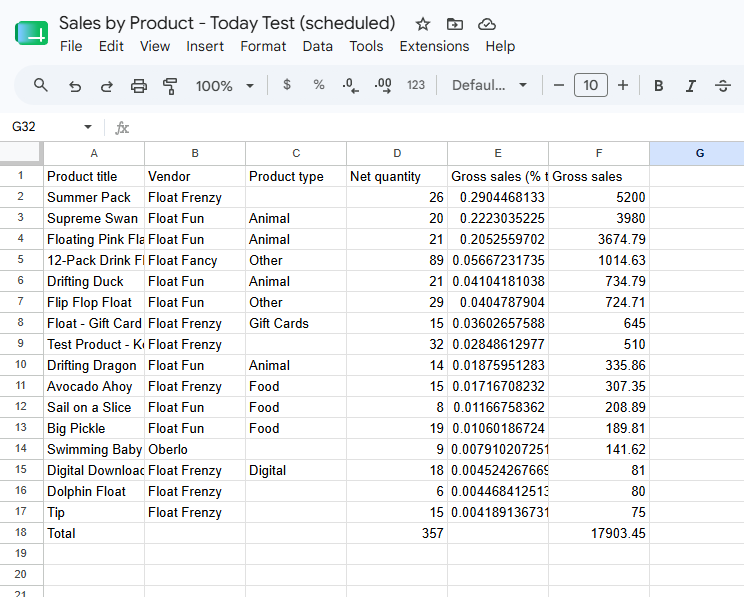Open the Extensions menu
This screenshot has width=744, height=597.
coord(434,46)
